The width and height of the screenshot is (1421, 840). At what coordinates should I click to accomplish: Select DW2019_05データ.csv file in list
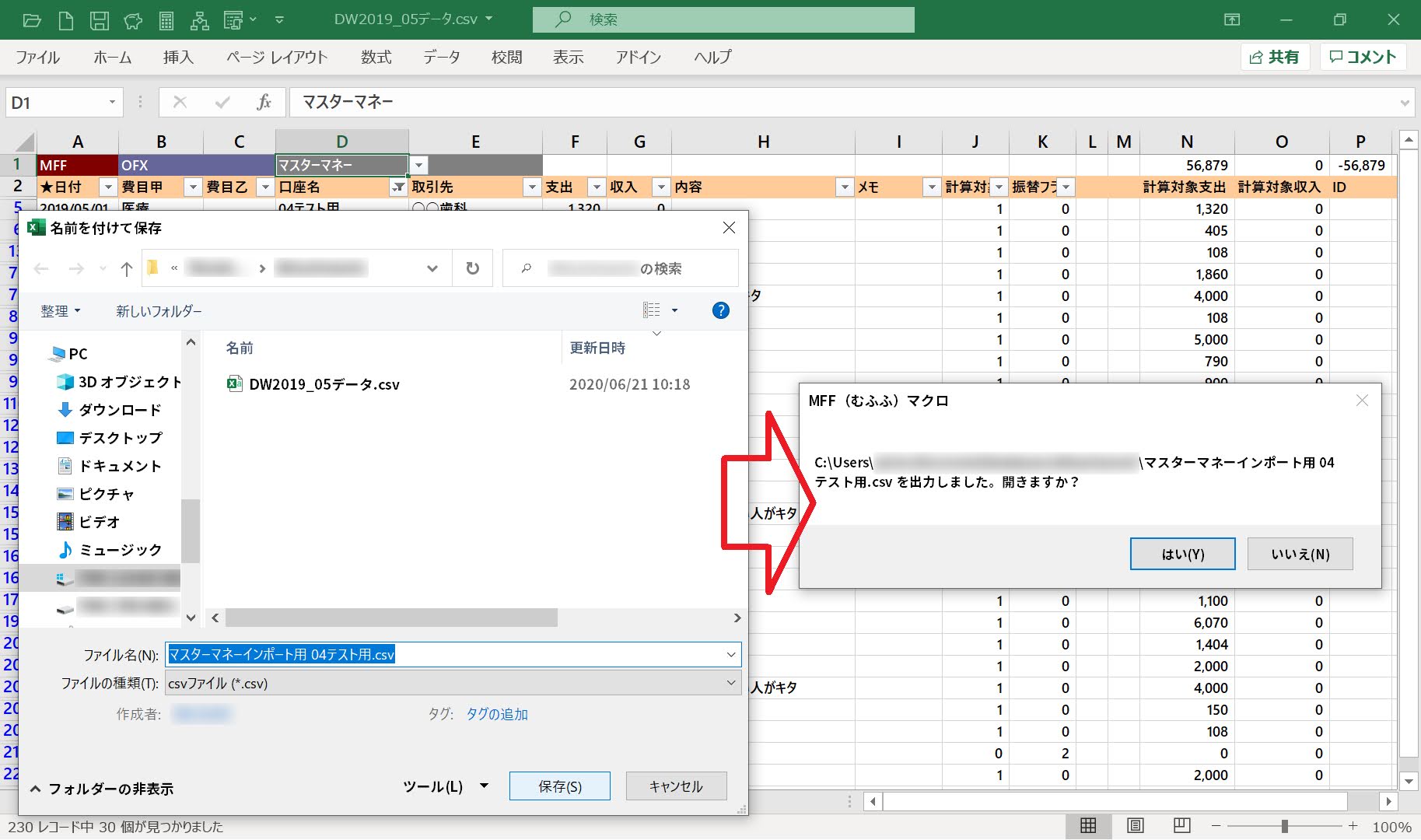pos(324,384)
